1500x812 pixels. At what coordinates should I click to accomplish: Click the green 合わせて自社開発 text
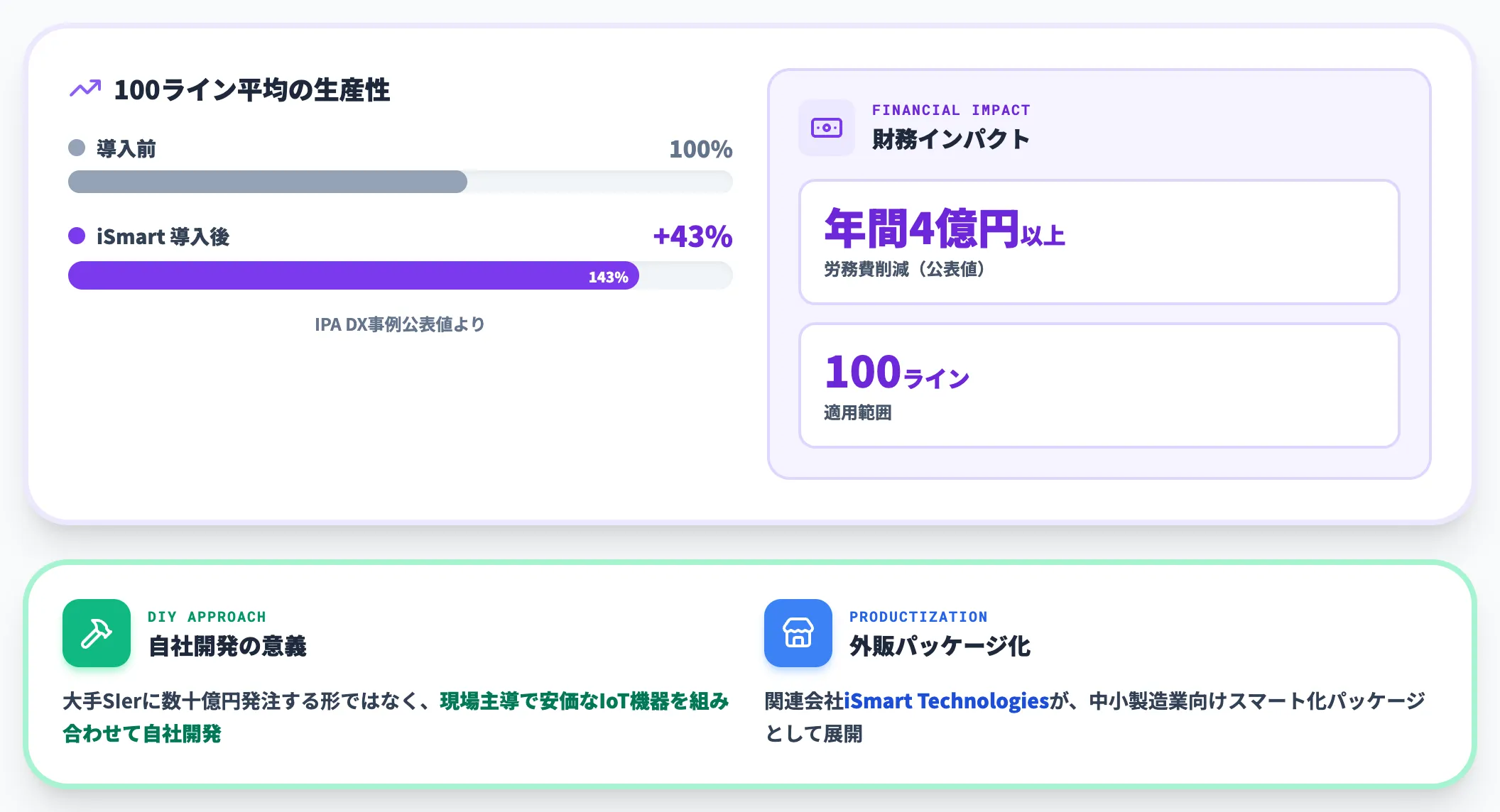[x=142, y=734]
